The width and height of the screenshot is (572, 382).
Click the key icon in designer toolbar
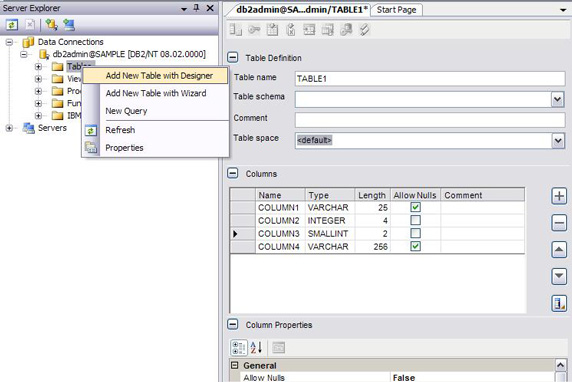click(x=254, y=30)
